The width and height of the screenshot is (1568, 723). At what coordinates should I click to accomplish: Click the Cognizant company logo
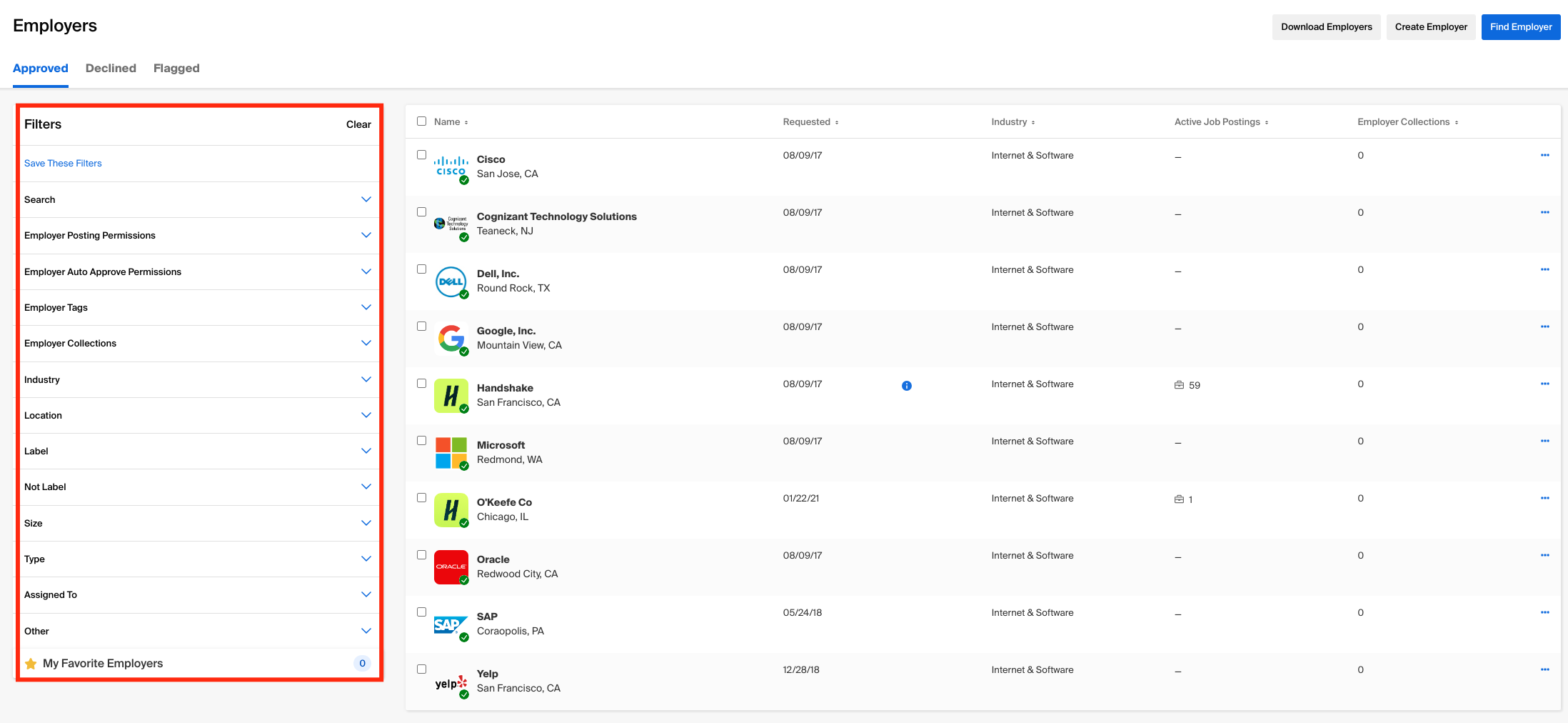[x=451, y=224]
